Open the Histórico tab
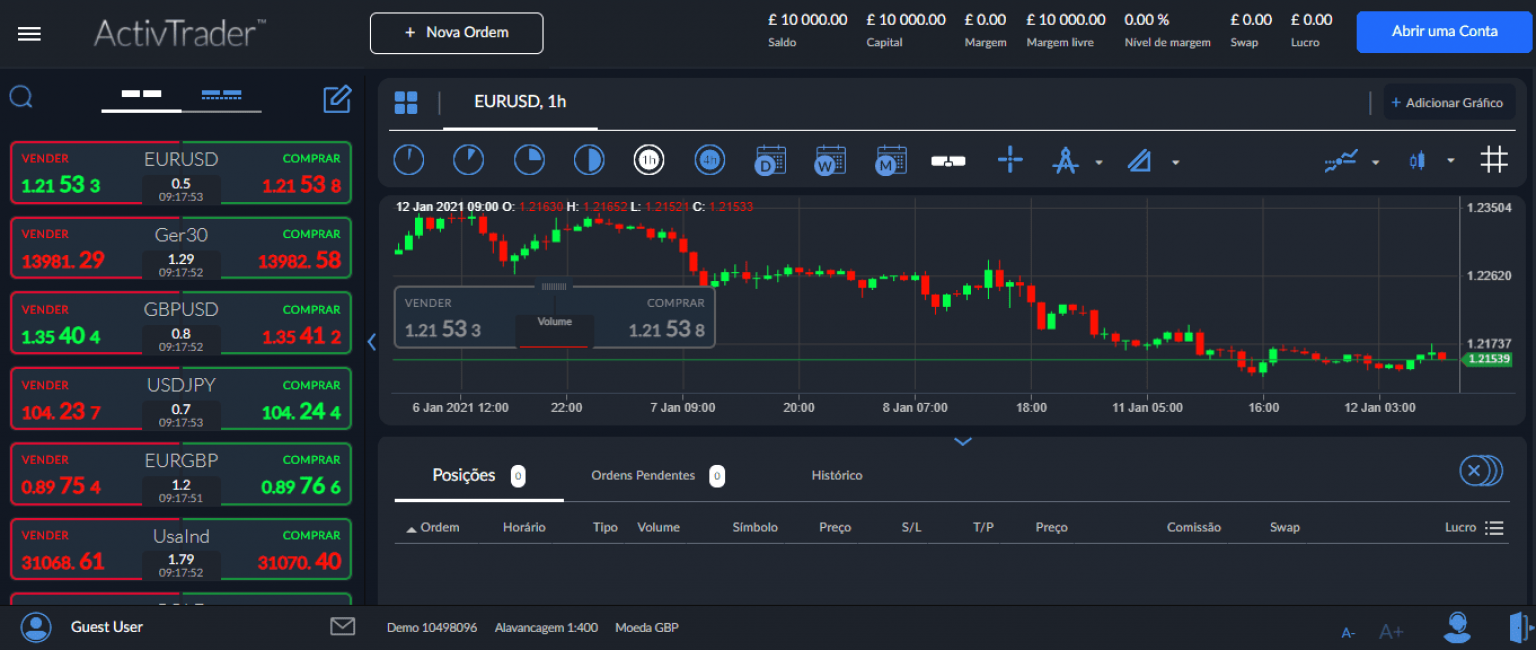This screenshot has width=1536, height=650. click(836, 475)
